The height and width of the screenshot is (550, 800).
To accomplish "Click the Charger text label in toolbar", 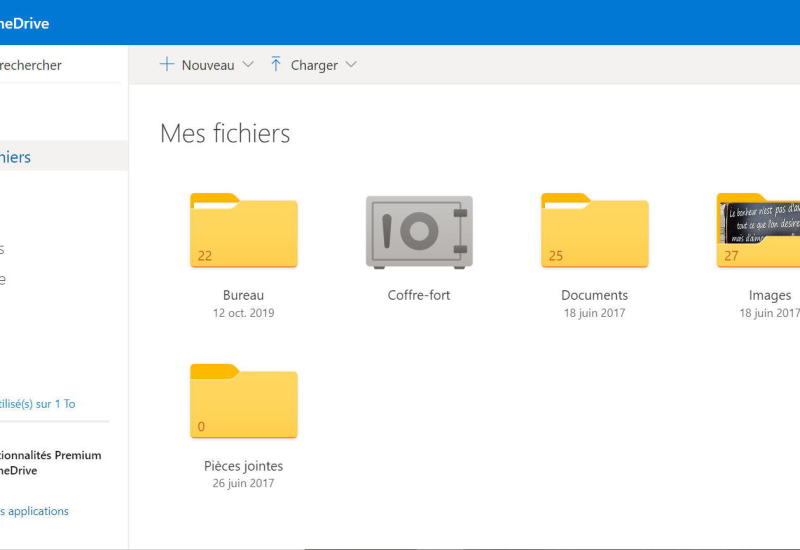I will (314, 65).
